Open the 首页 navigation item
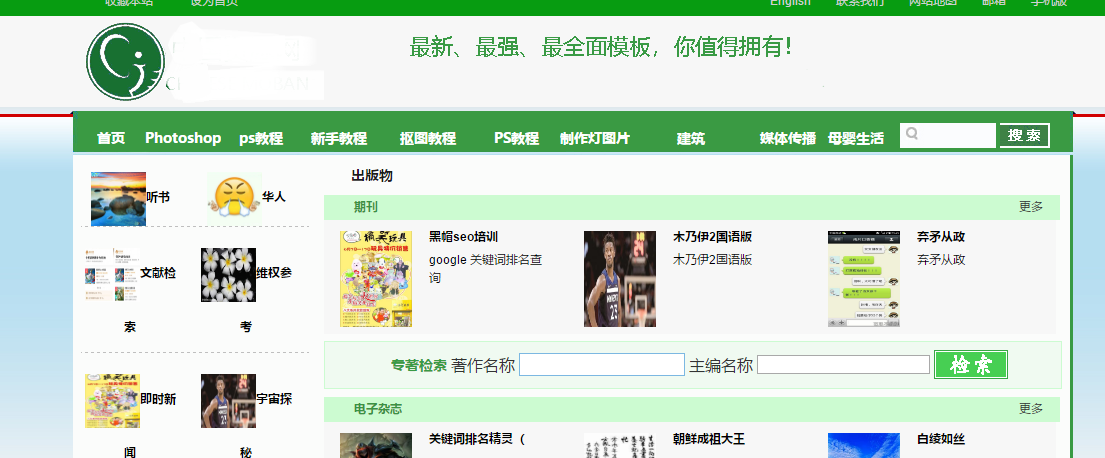Viewport: 1105px width, 458px height. (111, 138)
